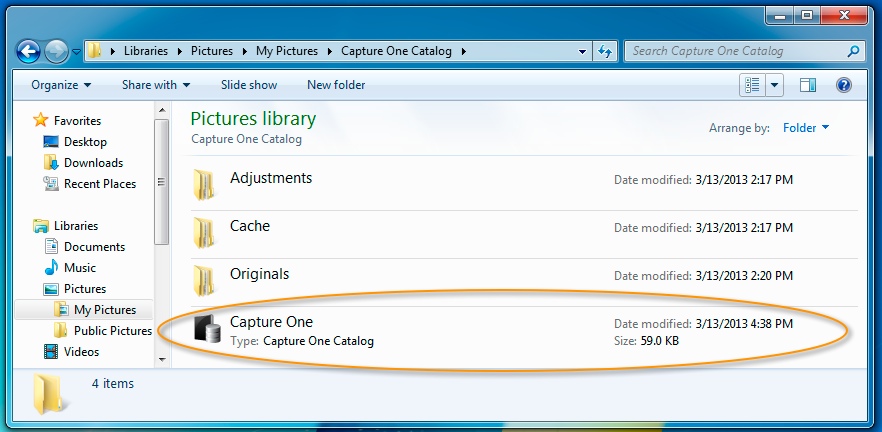
Task: Click the large folder icon in details pane
Action: (50, 394)
